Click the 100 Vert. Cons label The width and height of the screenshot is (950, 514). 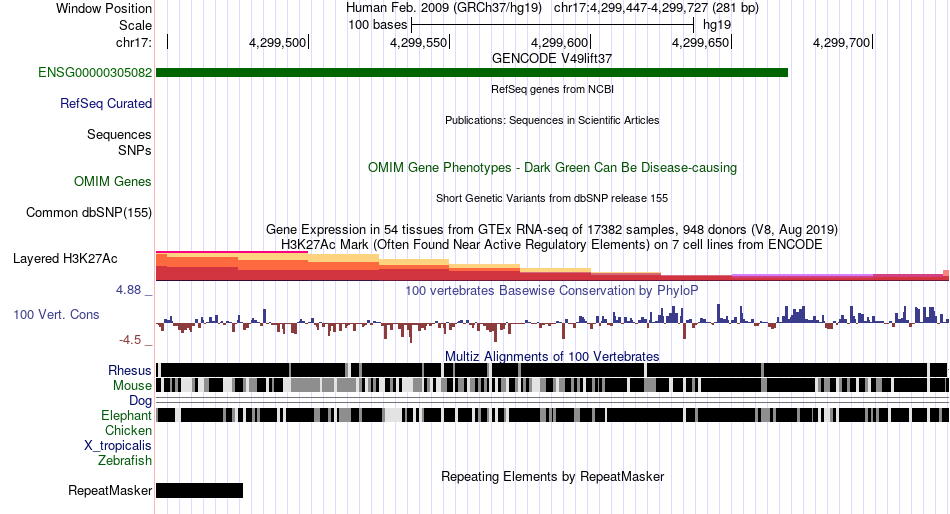(x=56, y=315)
